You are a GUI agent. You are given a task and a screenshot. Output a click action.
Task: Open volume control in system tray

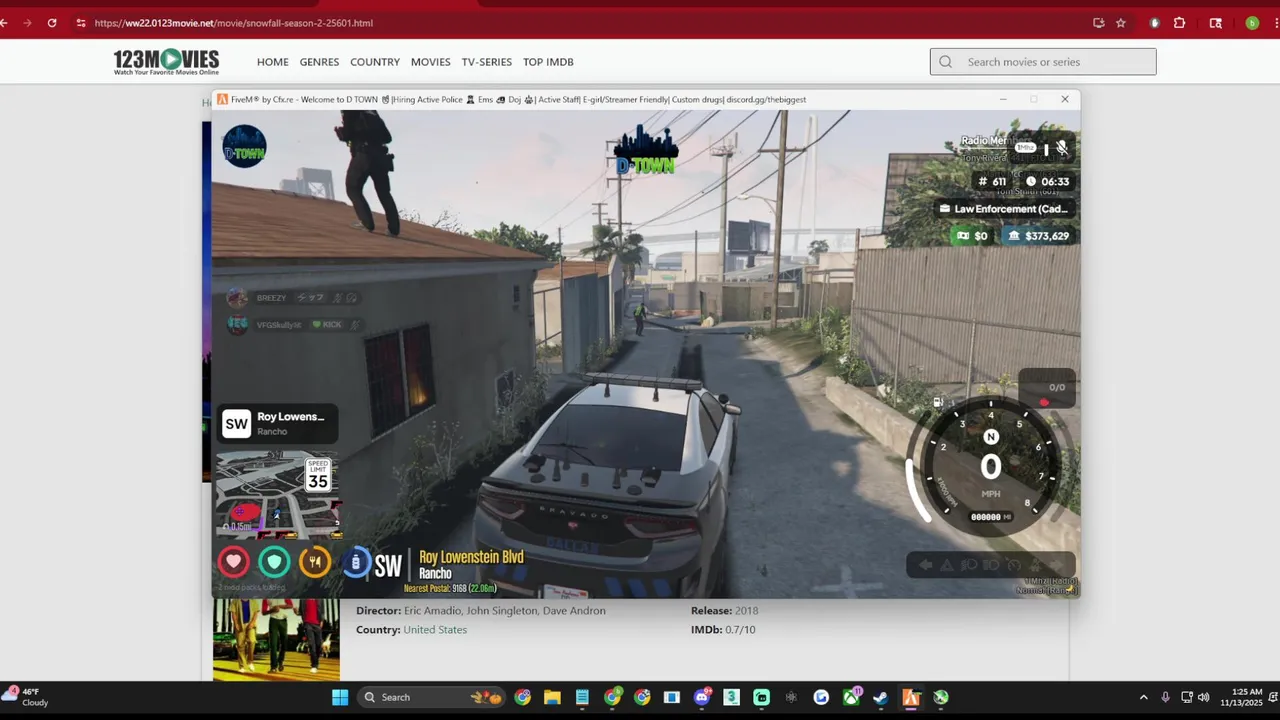(x=1203, y=697)
